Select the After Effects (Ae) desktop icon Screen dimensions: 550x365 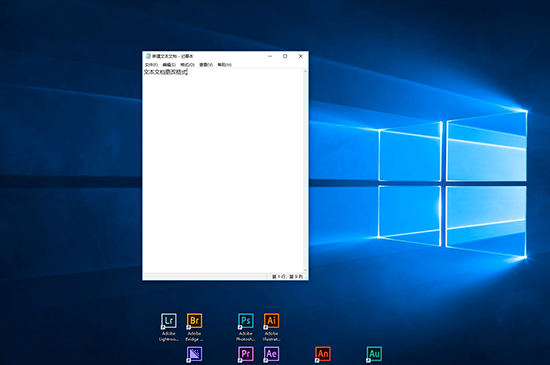pos(271,355)
